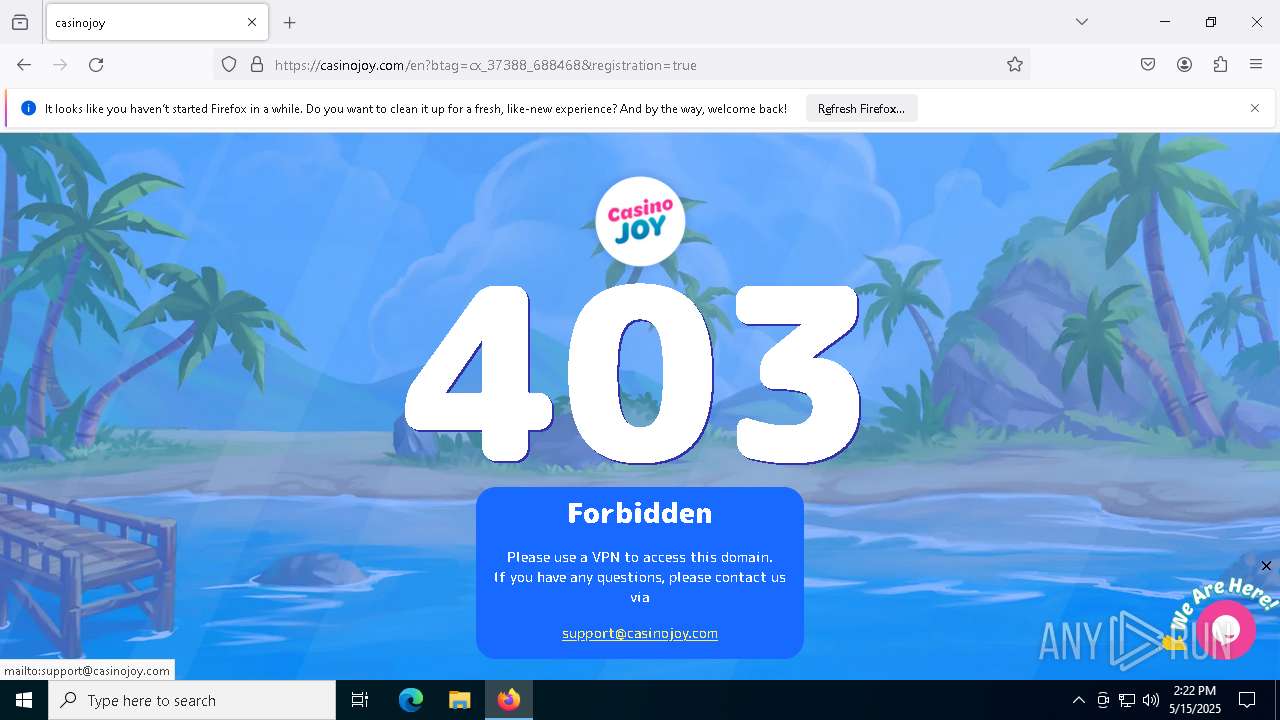Expand the list all tabs chevron
The width and height of the screenshot is (1280, 720).
(x=1082, y=22)
